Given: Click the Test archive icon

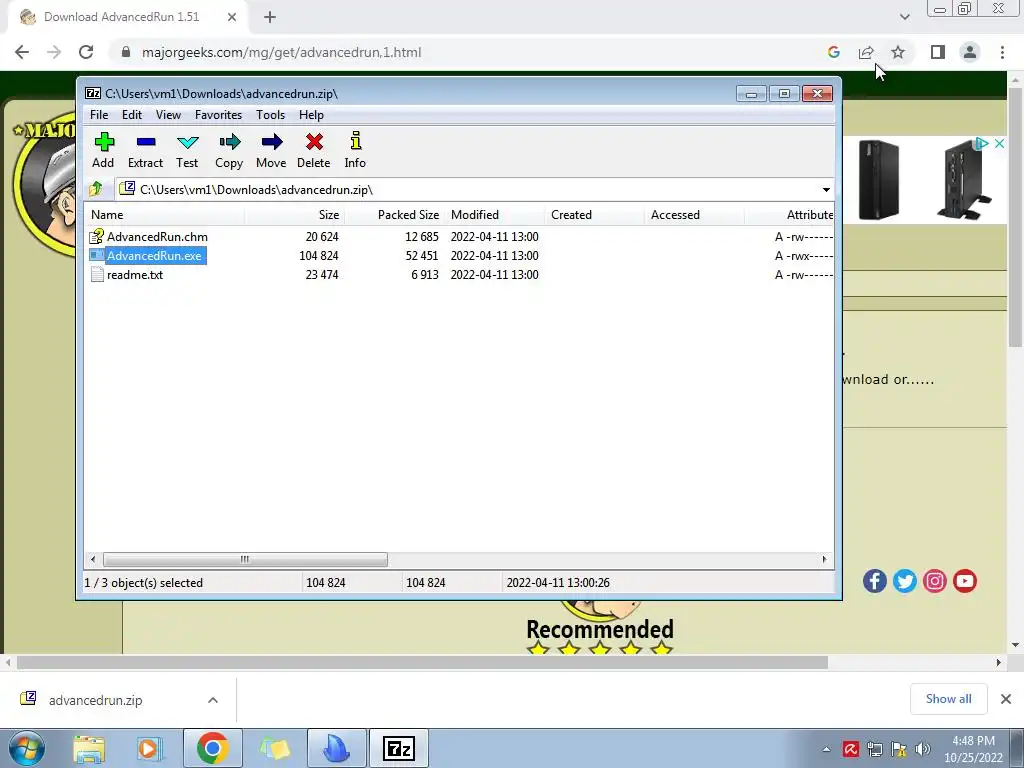Looking at the screenshot, I should [187, 142].
